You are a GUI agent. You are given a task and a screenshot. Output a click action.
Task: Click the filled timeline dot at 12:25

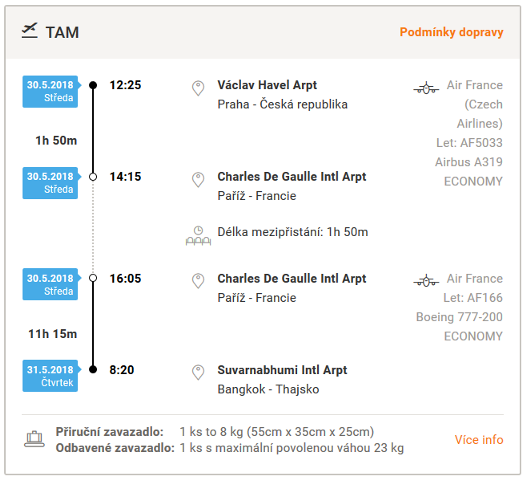coord(93,85)
